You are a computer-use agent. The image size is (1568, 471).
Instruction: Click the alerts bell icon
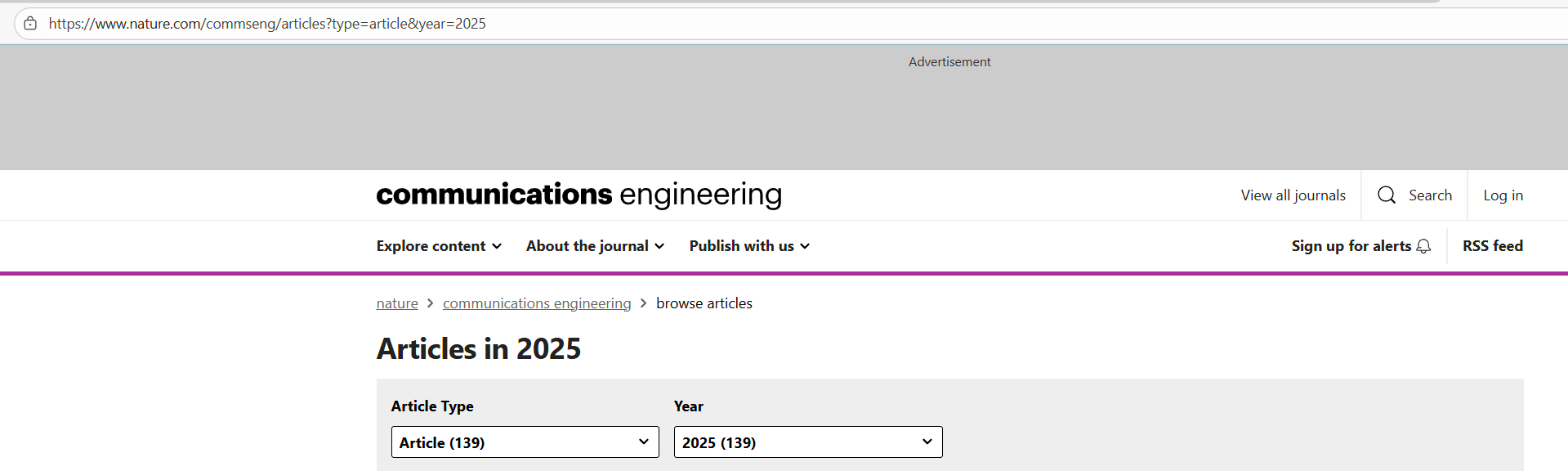tap(1423, 246)
